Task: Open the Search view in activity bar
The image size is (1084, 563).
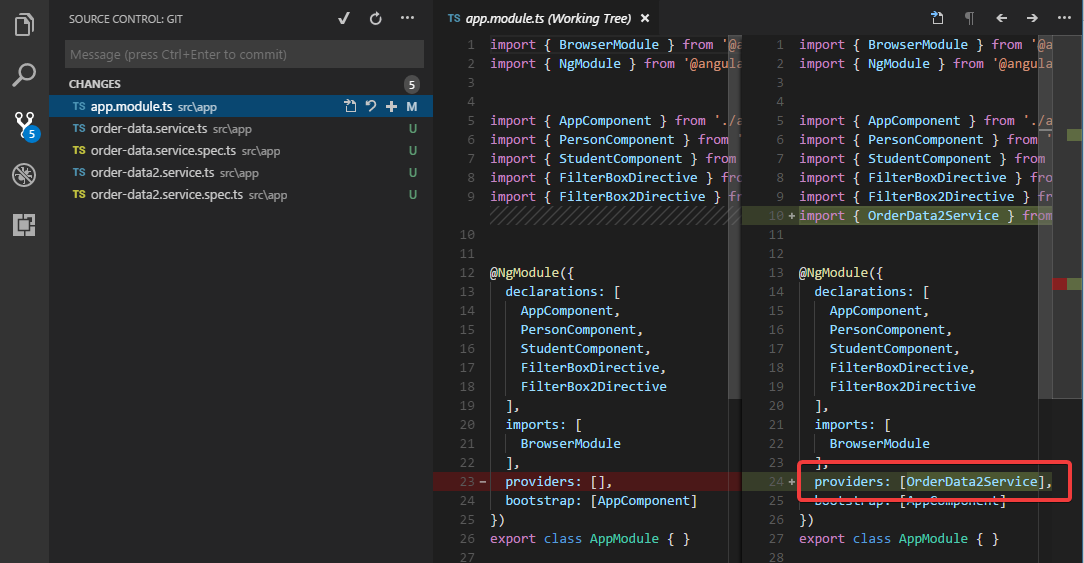Action: 24,74
